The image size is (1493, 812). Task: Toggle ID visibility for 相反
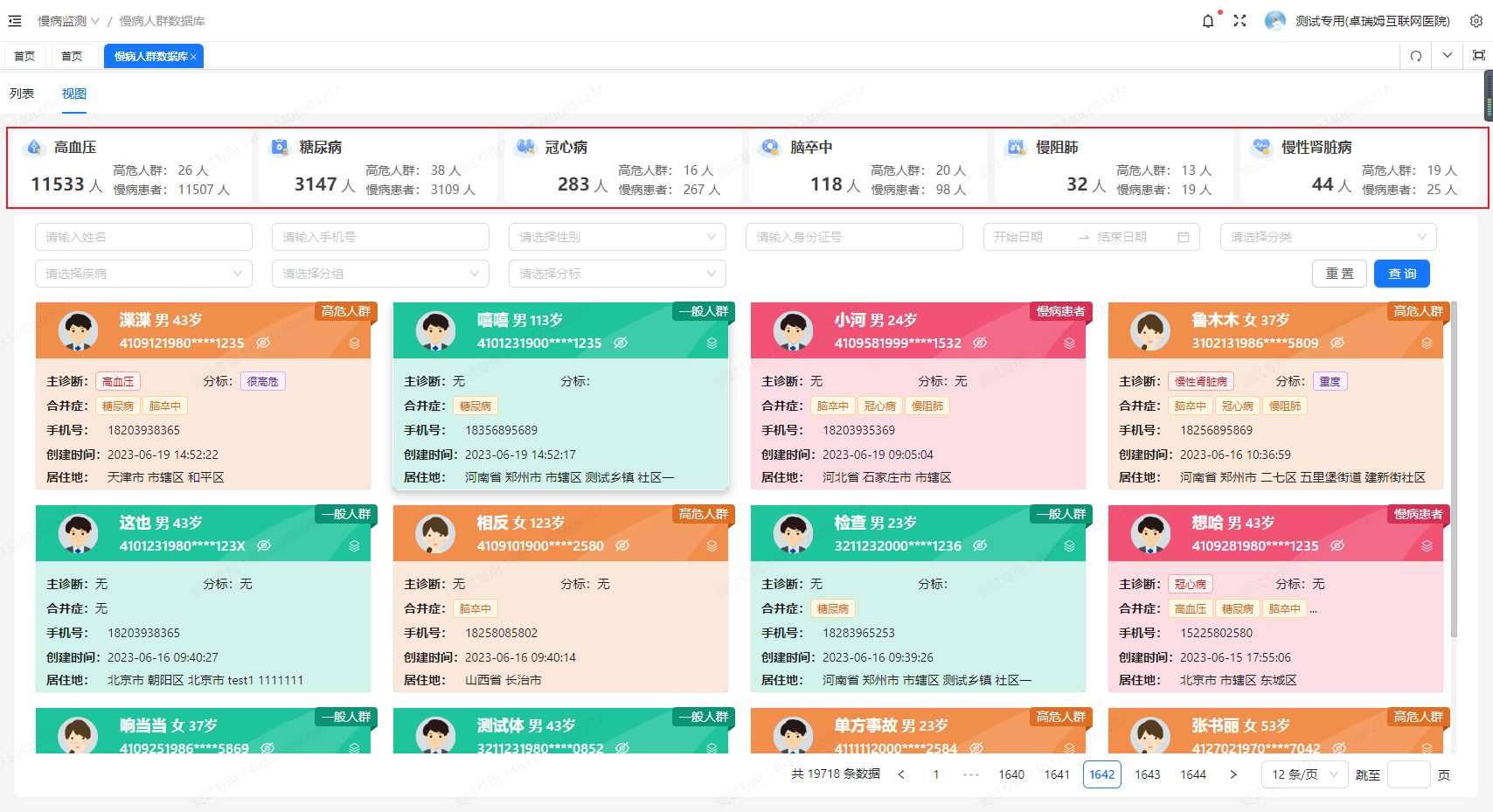(x=622, y=545)
